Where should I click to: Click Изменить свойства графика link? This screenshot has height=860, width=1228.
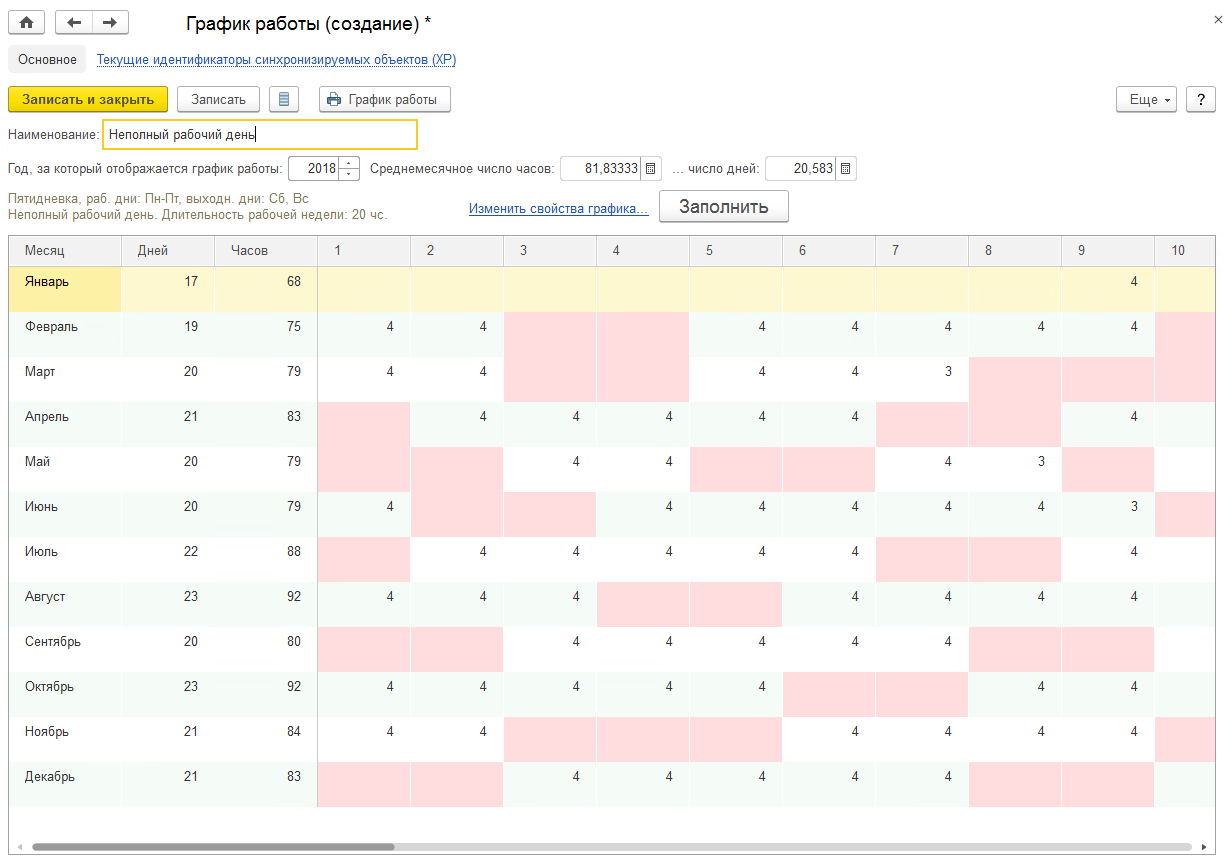pos(558,208)
